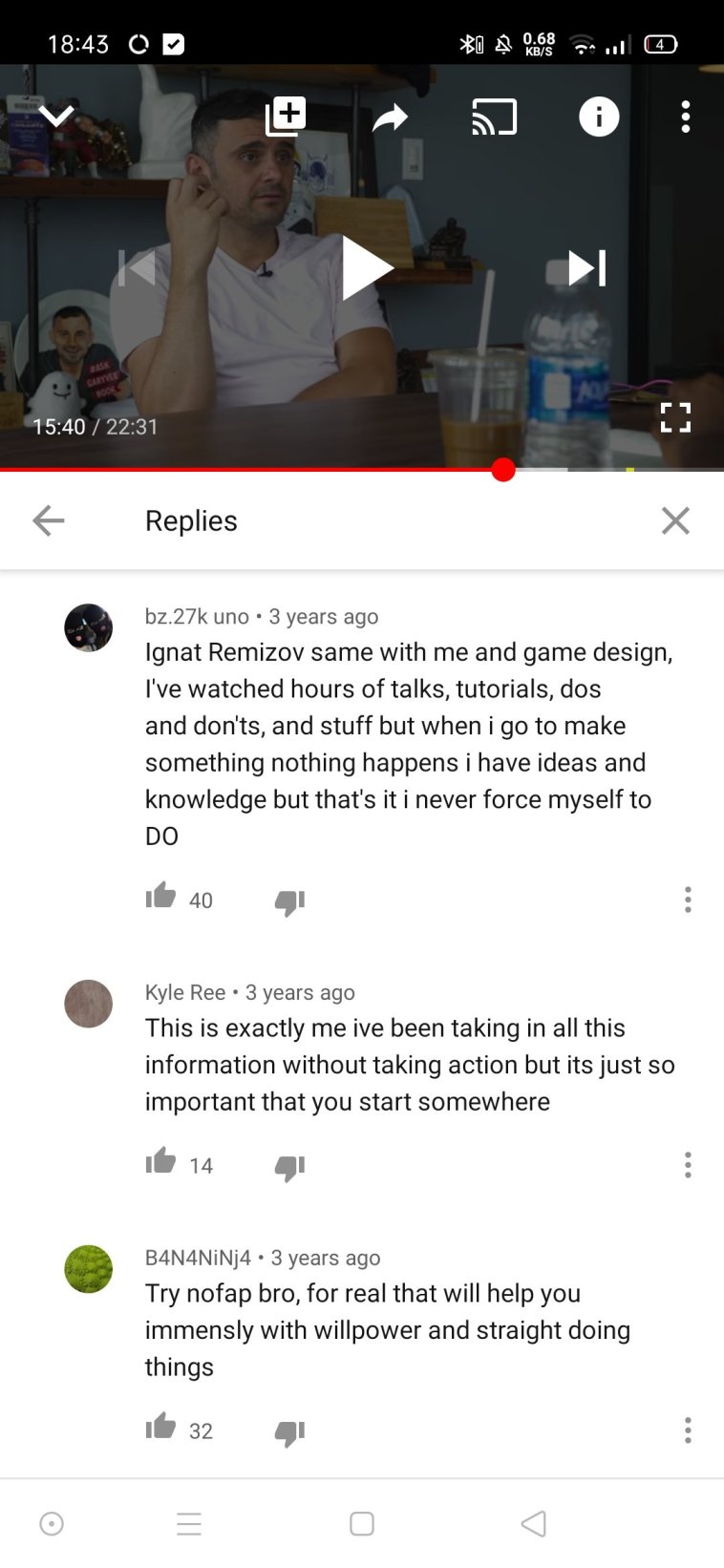Tap the add to playlist icon
The image size is (724, 1568).
coord(285,117)
